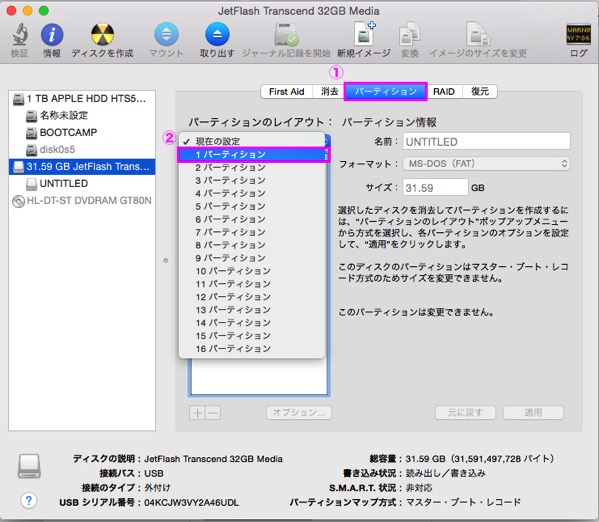Choose 1 パーティション in layout menu

coord(252,154)
